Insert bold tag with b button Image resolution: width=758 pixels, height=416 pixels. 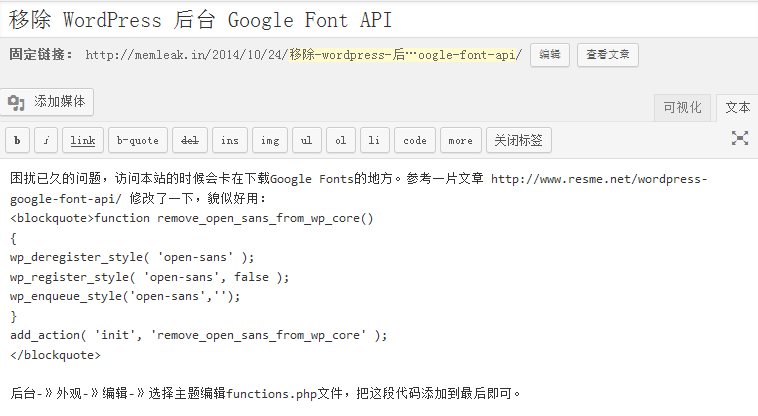click(x=17, y=140)
